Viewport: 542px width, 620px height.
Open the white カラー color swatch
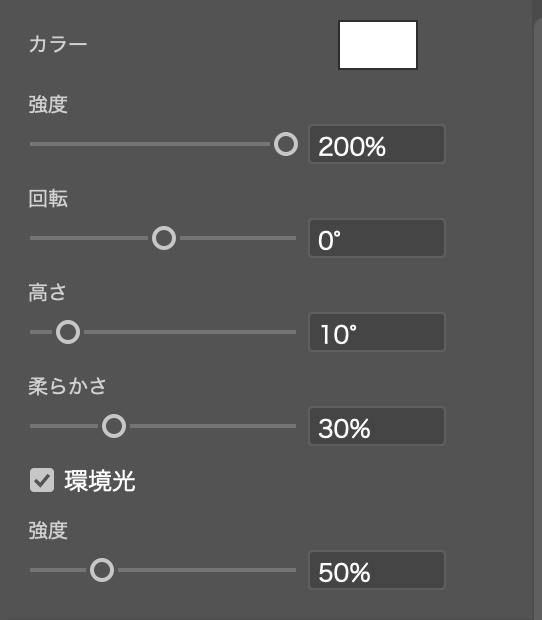(378, 45)
